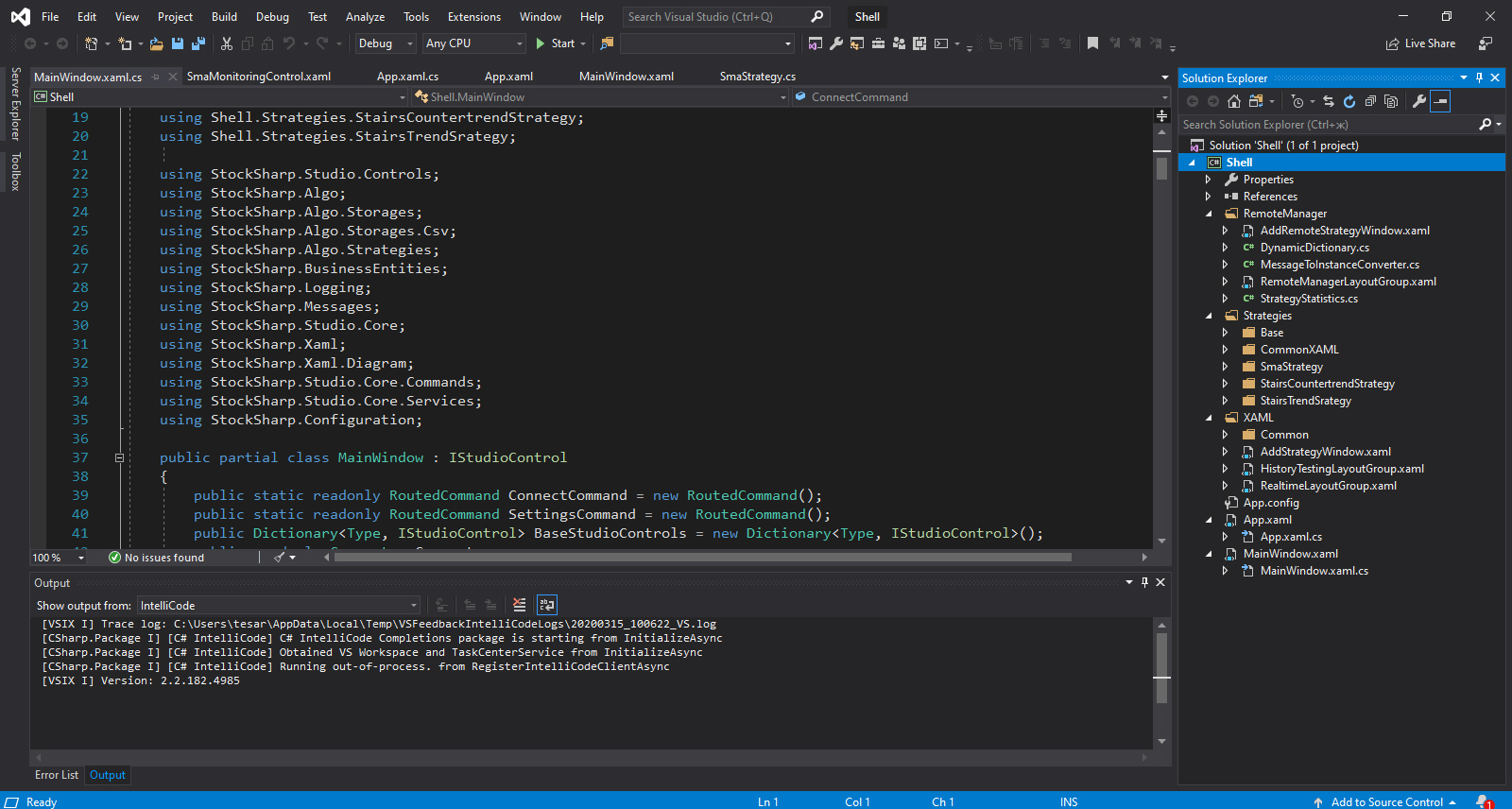Image resolution: width=1512 pixels, height=809 pixels.
Task: Open the ConnectCommand member dropdown
Action: 981,97
